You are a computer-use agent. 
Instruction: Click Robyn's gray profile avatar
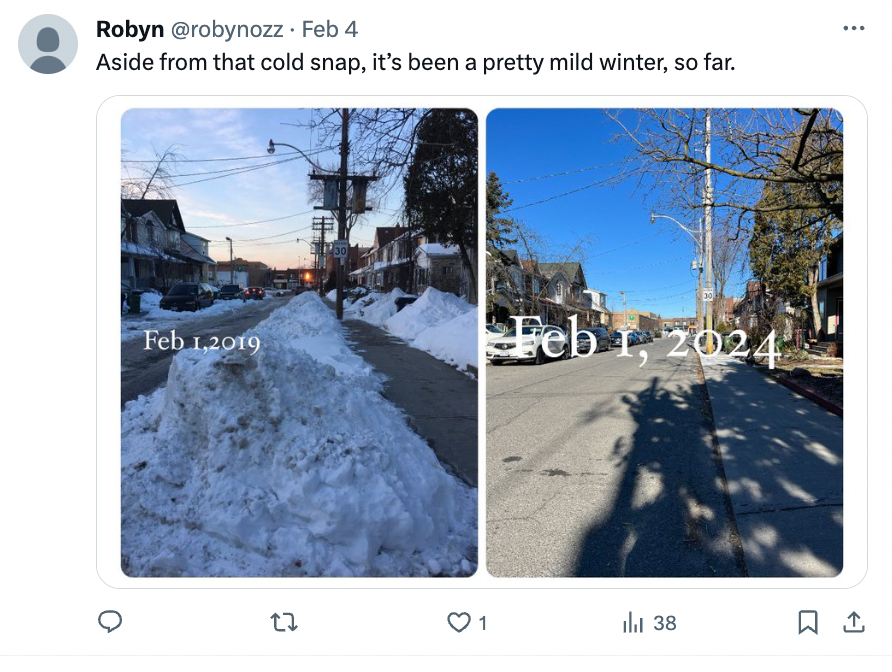(48, 44)
